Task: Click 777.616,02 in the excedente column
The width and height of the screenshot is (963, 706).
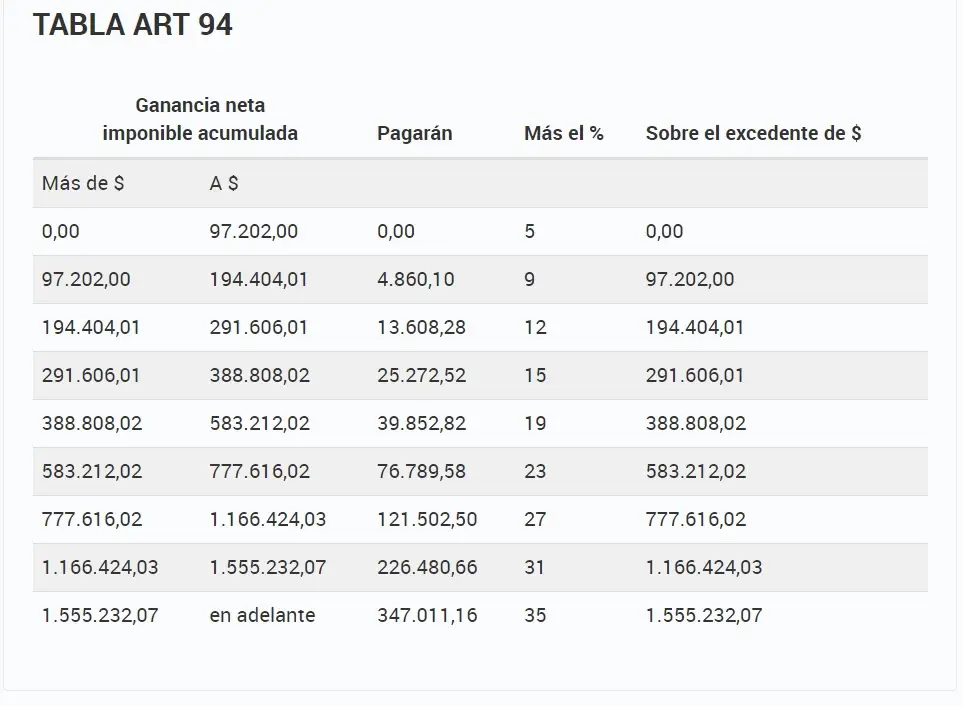Action: (695, 519)
